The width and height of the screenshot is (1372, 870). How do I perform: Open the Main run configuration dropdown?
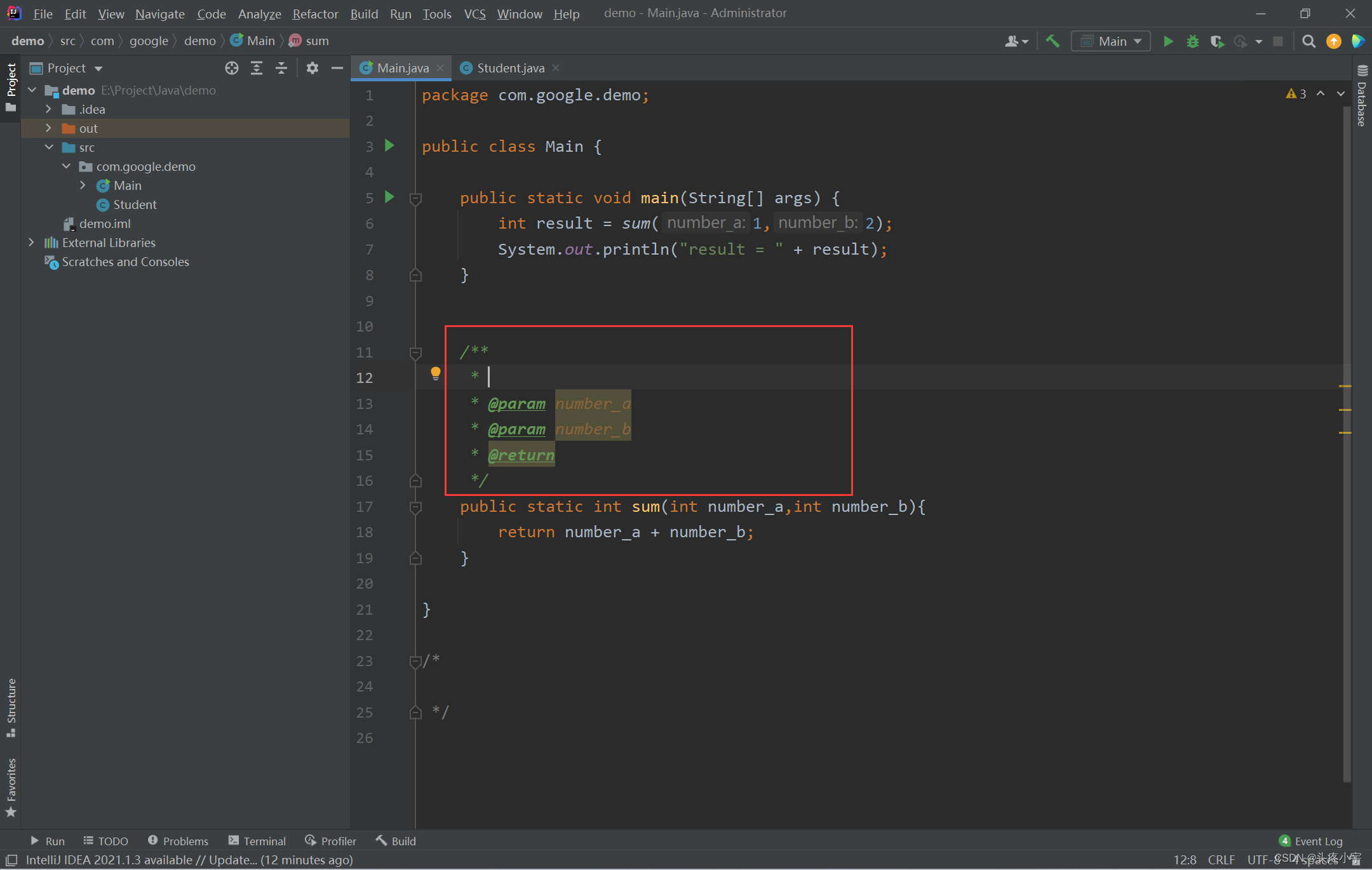(1111, 41)
